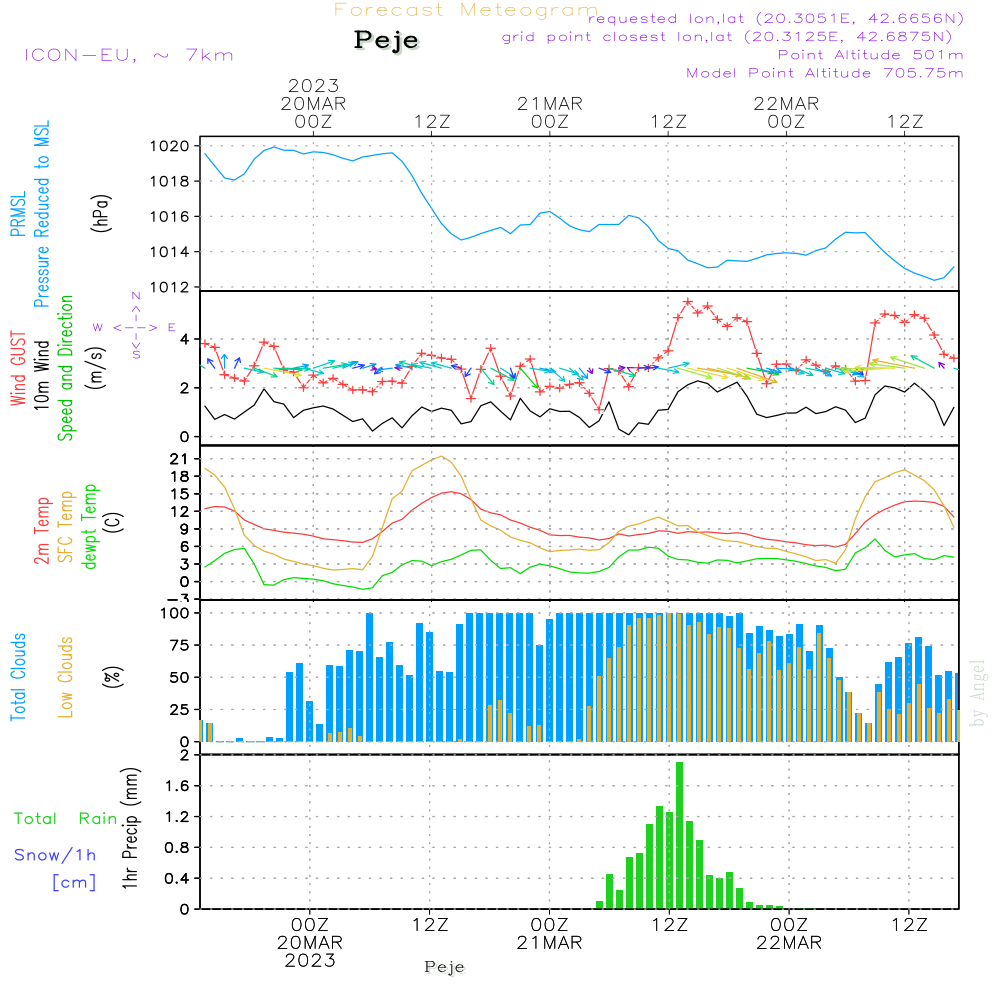1000x1000 pixels.
Task: Click the requested lon,lat coordinates line
Action: coord(775,19)
